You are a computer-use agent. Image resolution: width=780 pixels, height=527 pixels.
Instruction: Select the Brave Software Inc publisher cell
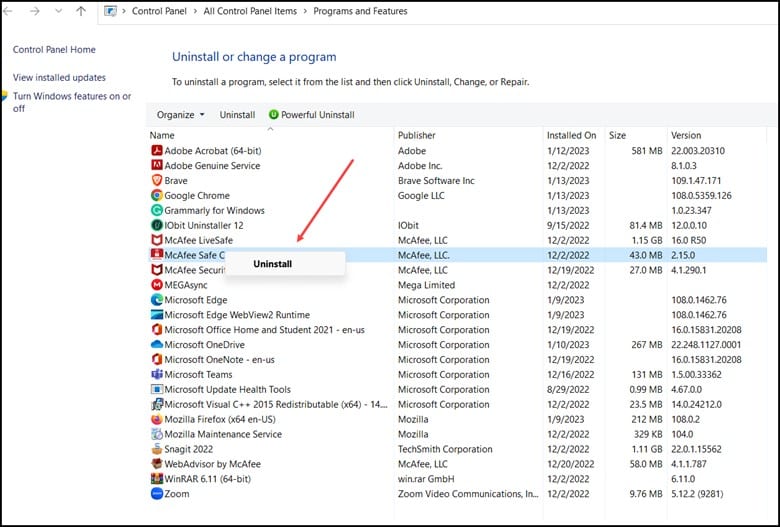click(436, 181)
